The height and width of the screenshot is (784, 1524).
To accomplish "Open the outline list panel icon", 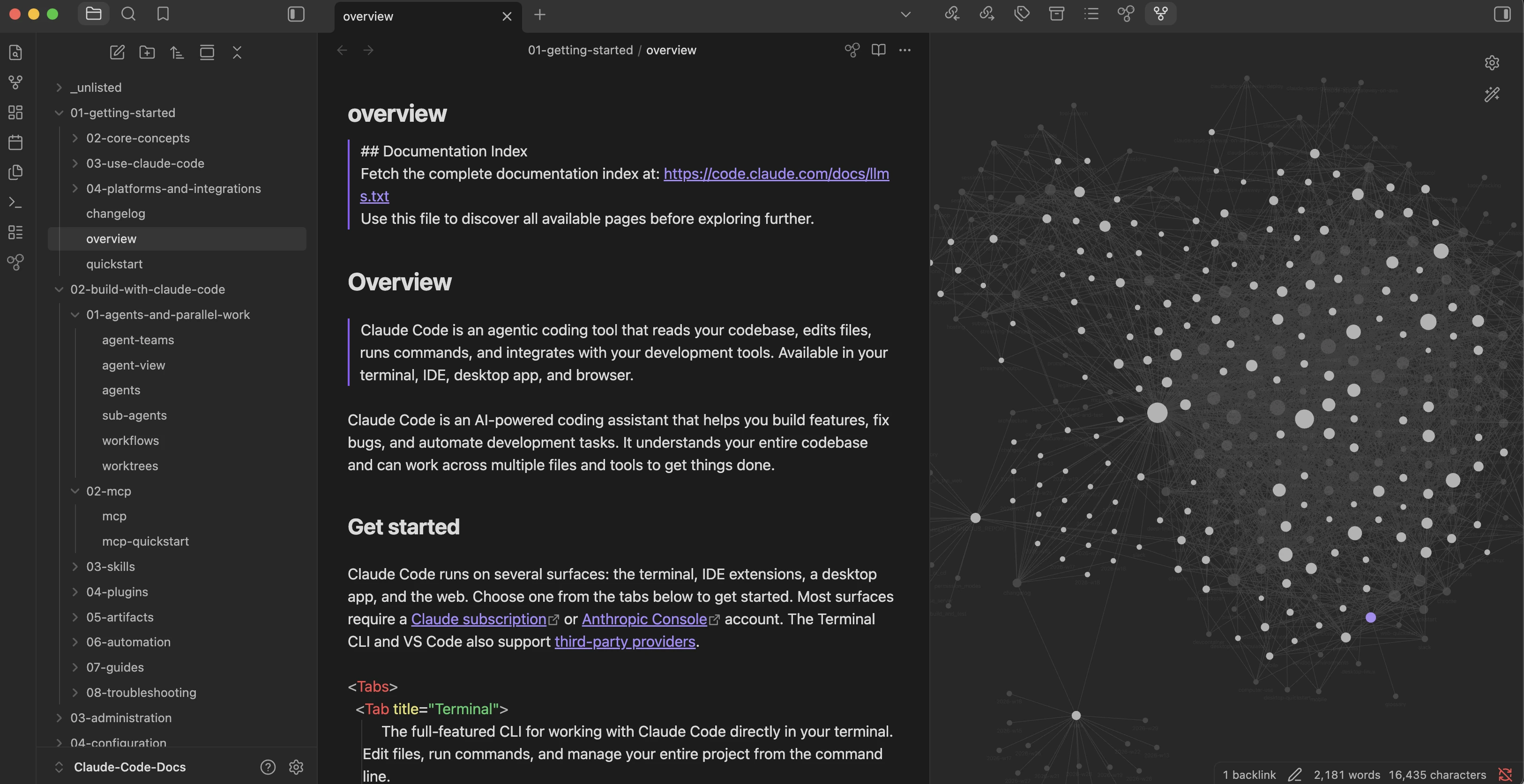I will [x=1091, y=14].
